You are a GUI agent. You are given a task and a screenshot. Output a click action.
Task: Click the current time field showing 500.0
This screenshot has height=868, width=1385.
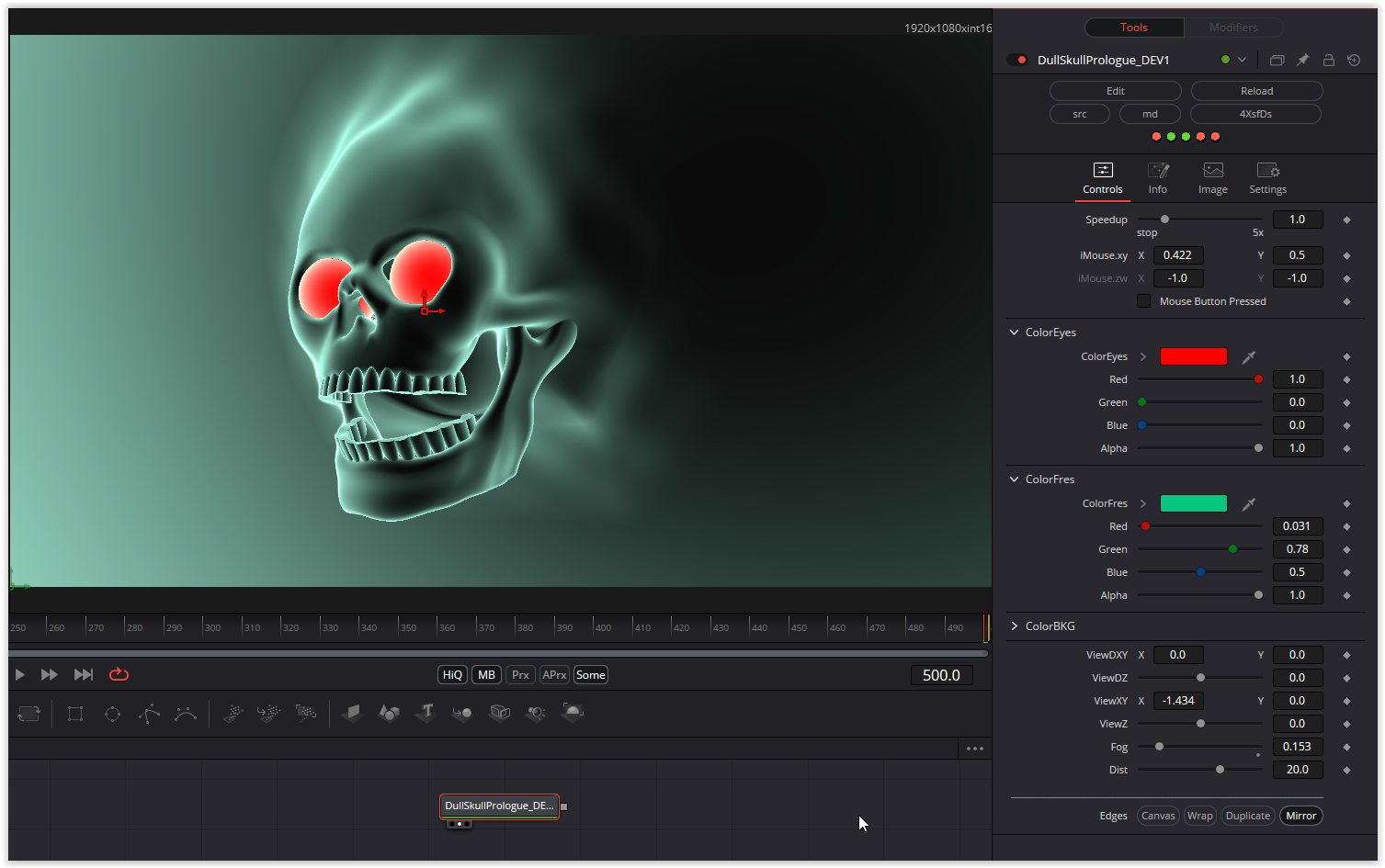point(941,675)
